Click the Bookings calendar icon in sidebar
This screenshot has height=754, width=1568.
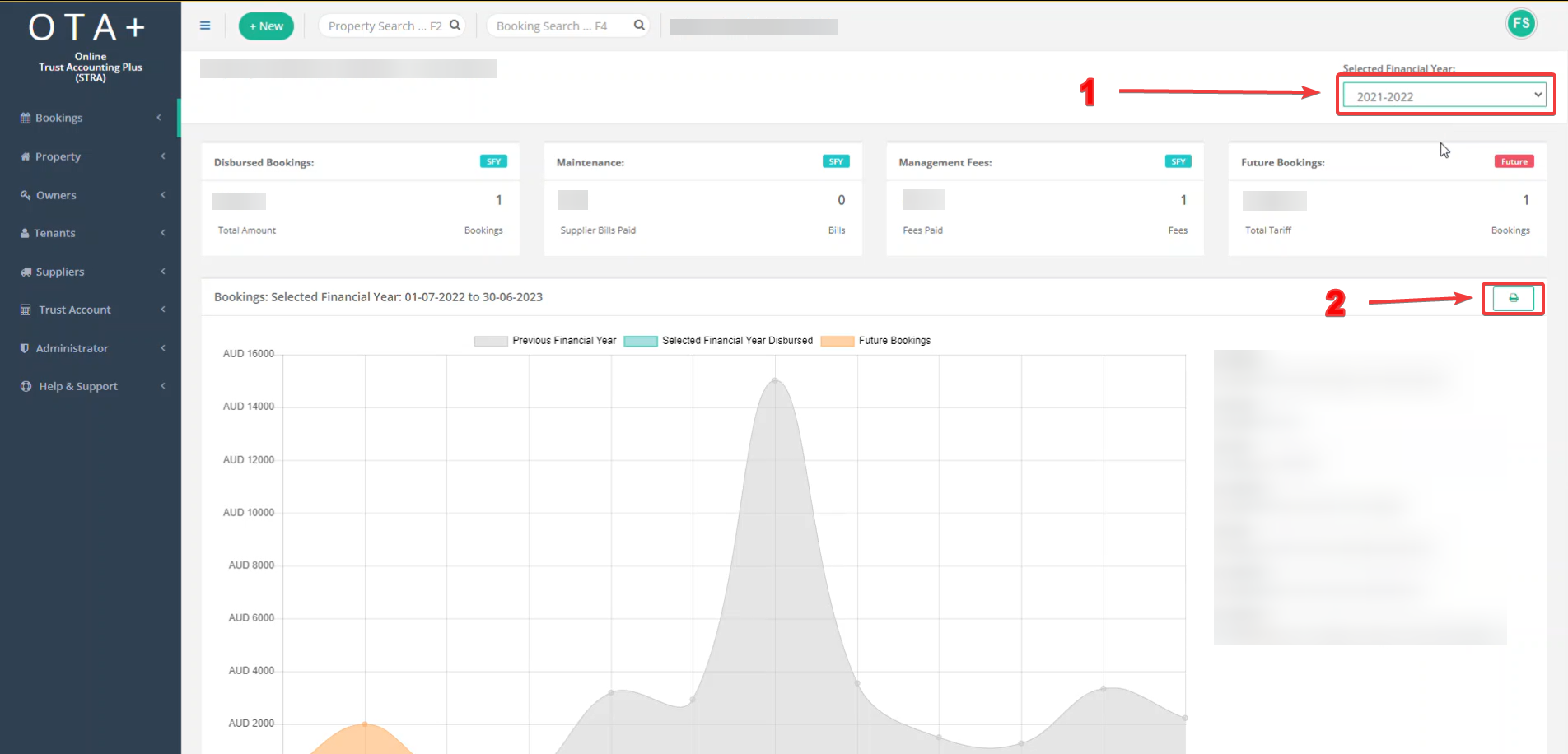[x=26, y=118]
